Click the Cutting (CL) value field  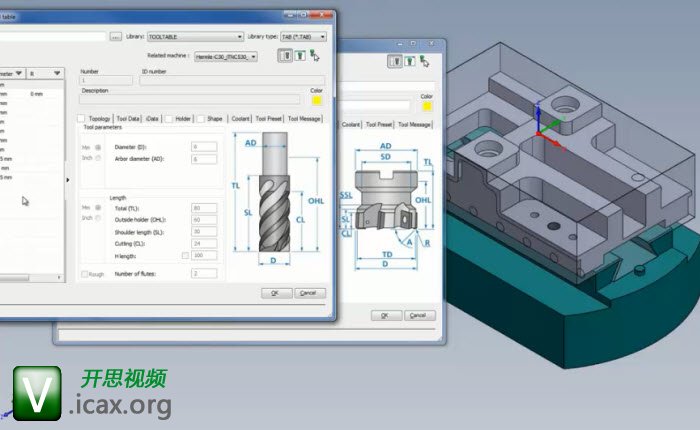[204, 243]
